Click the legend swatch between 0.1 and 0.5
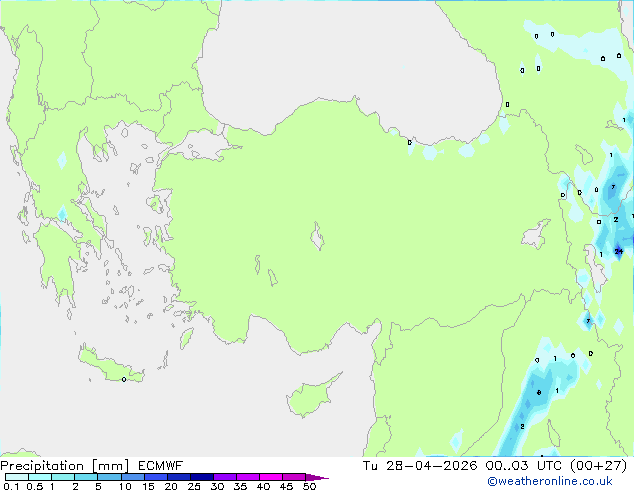This screenshot has width=634, height=490. pyautogui.click(x=17, y=477)
